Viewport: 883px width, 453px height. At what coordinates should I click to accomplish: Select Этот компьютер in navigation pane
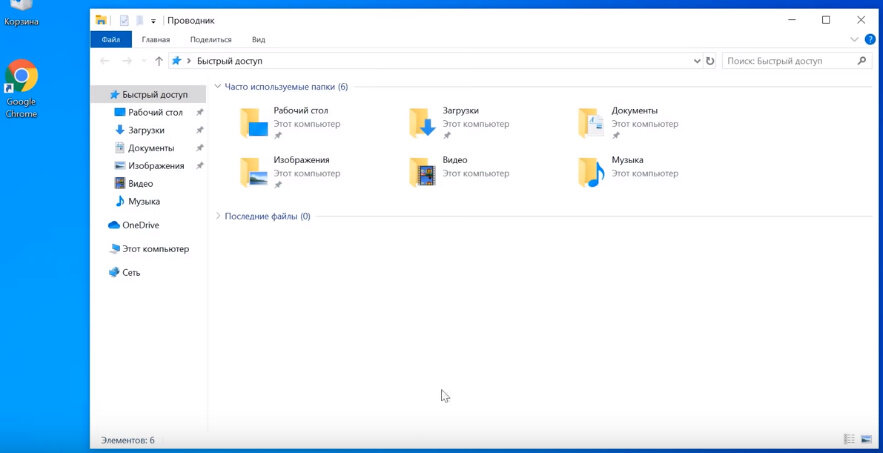149,248
